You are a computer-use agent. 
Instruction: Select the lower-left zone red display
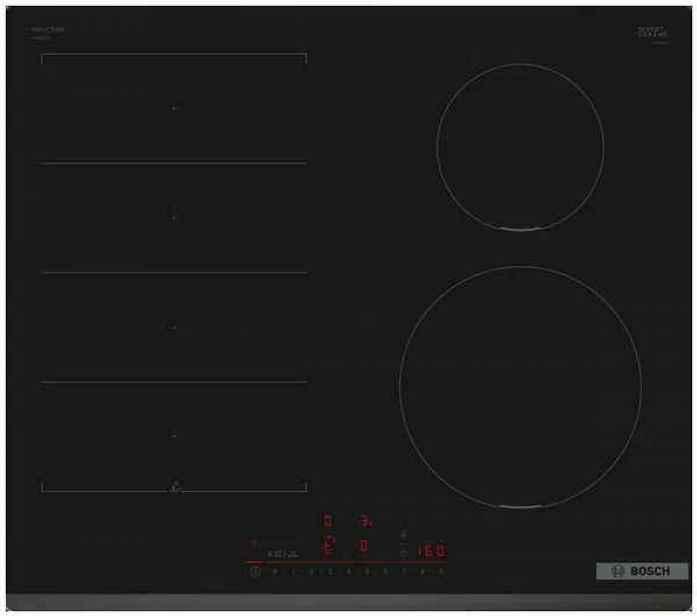327,546
